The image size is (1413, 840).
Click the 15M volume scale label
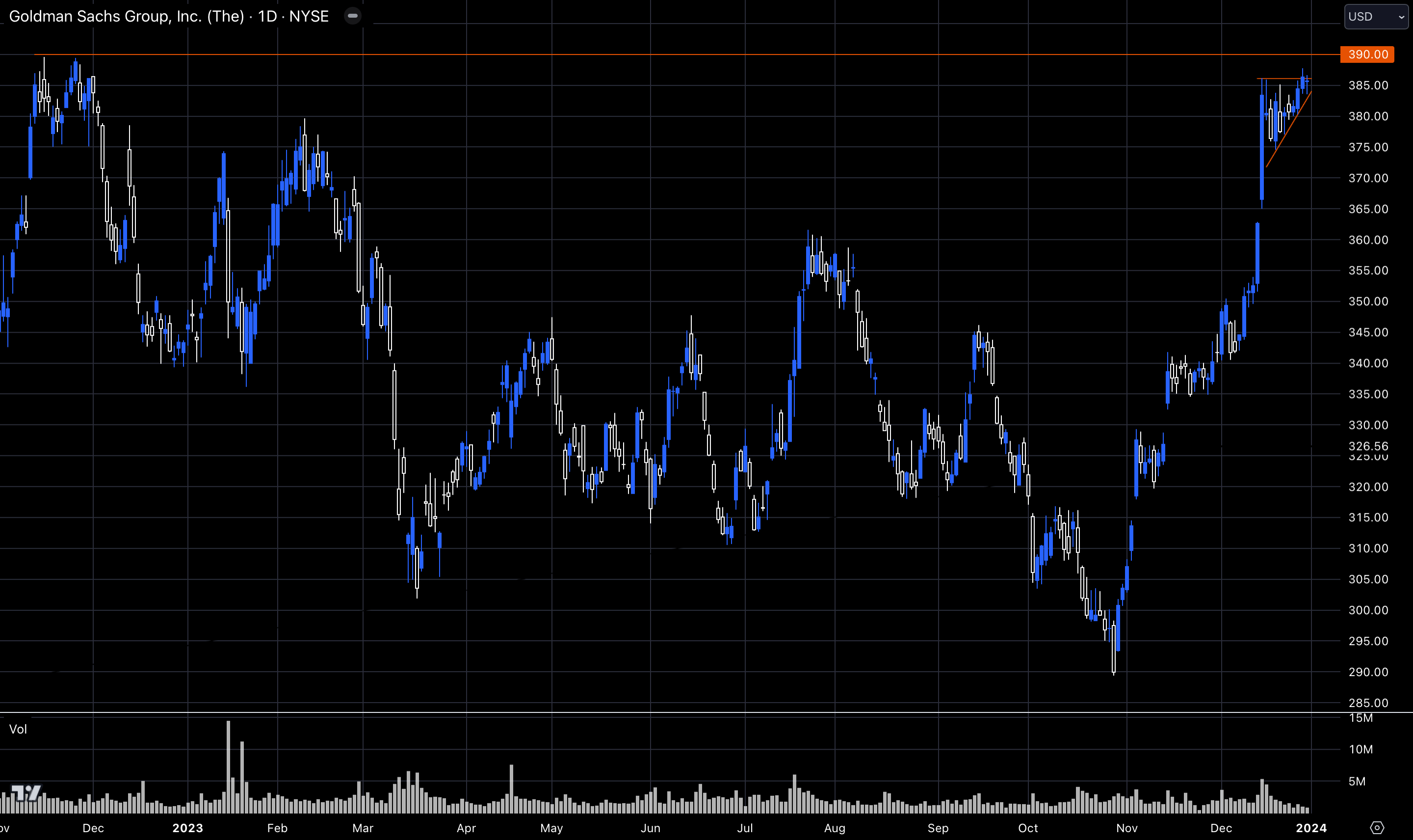[x=1361, y=718]
